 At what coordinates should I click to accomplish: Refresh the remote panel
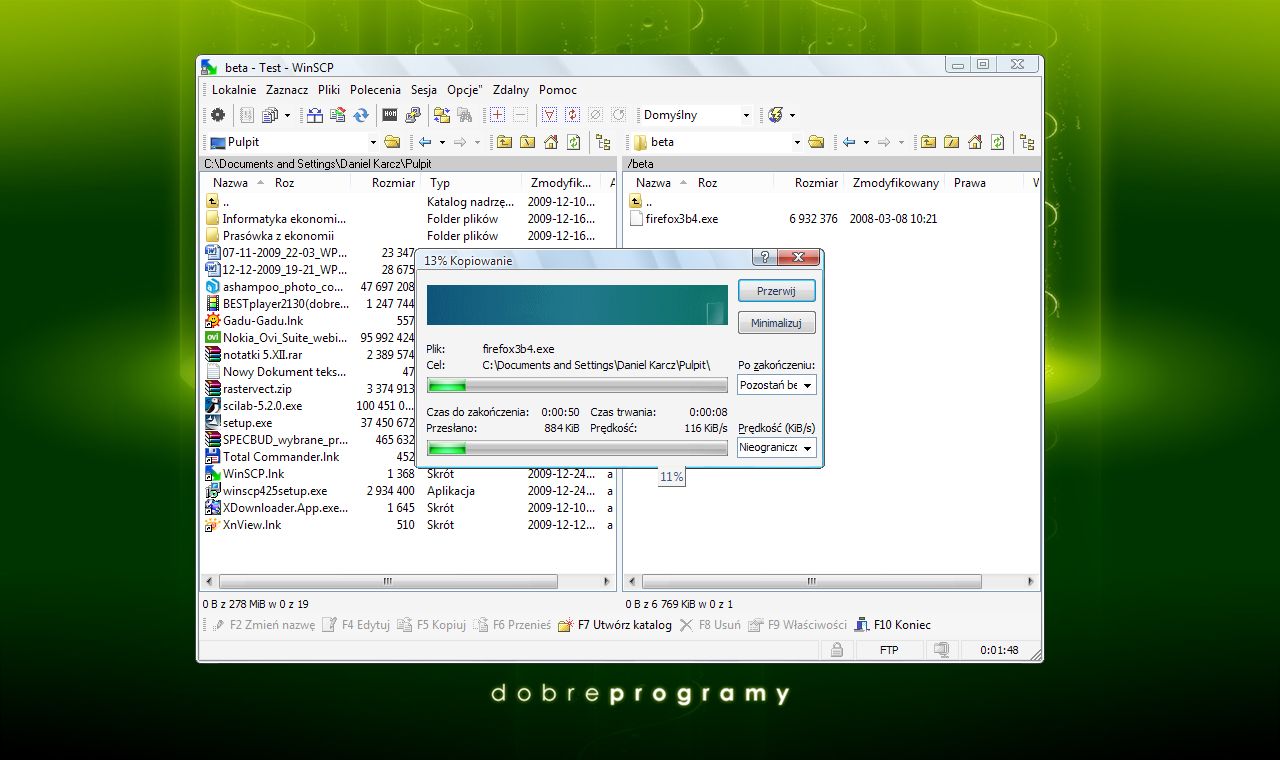pyautogui.click(x=997, y=142)
